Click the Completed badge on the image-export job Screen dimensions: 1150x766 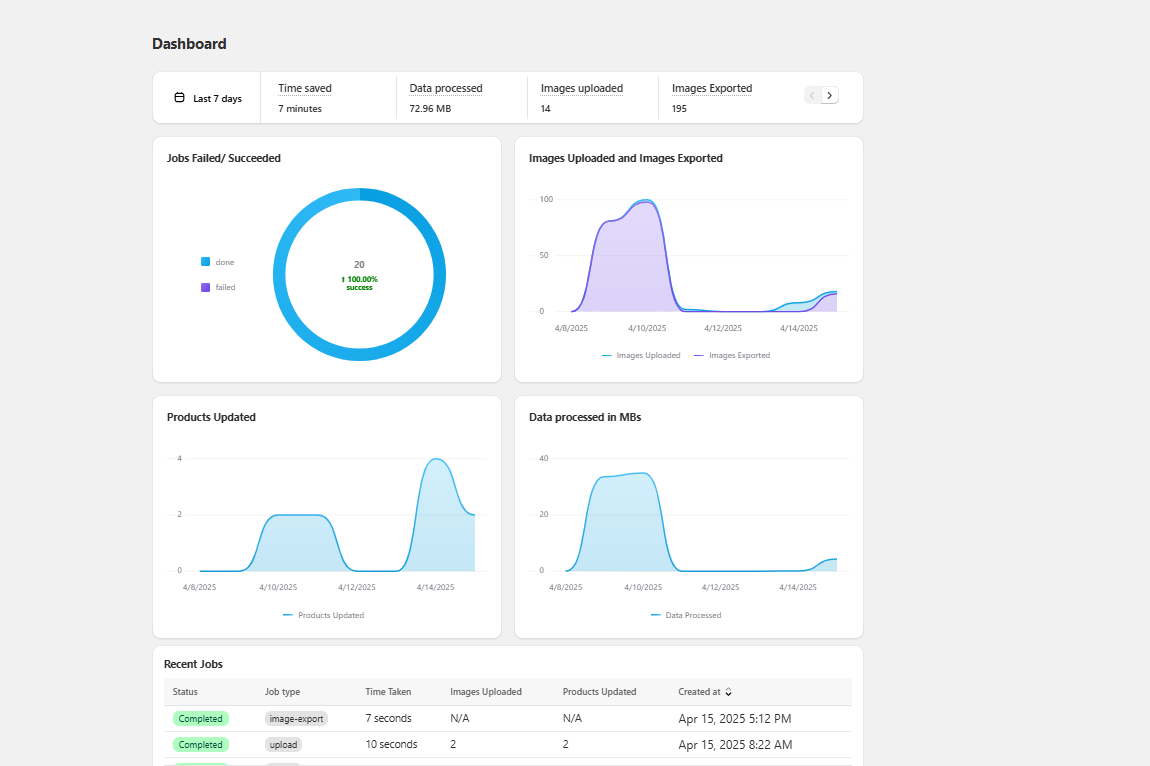[200, 718]
